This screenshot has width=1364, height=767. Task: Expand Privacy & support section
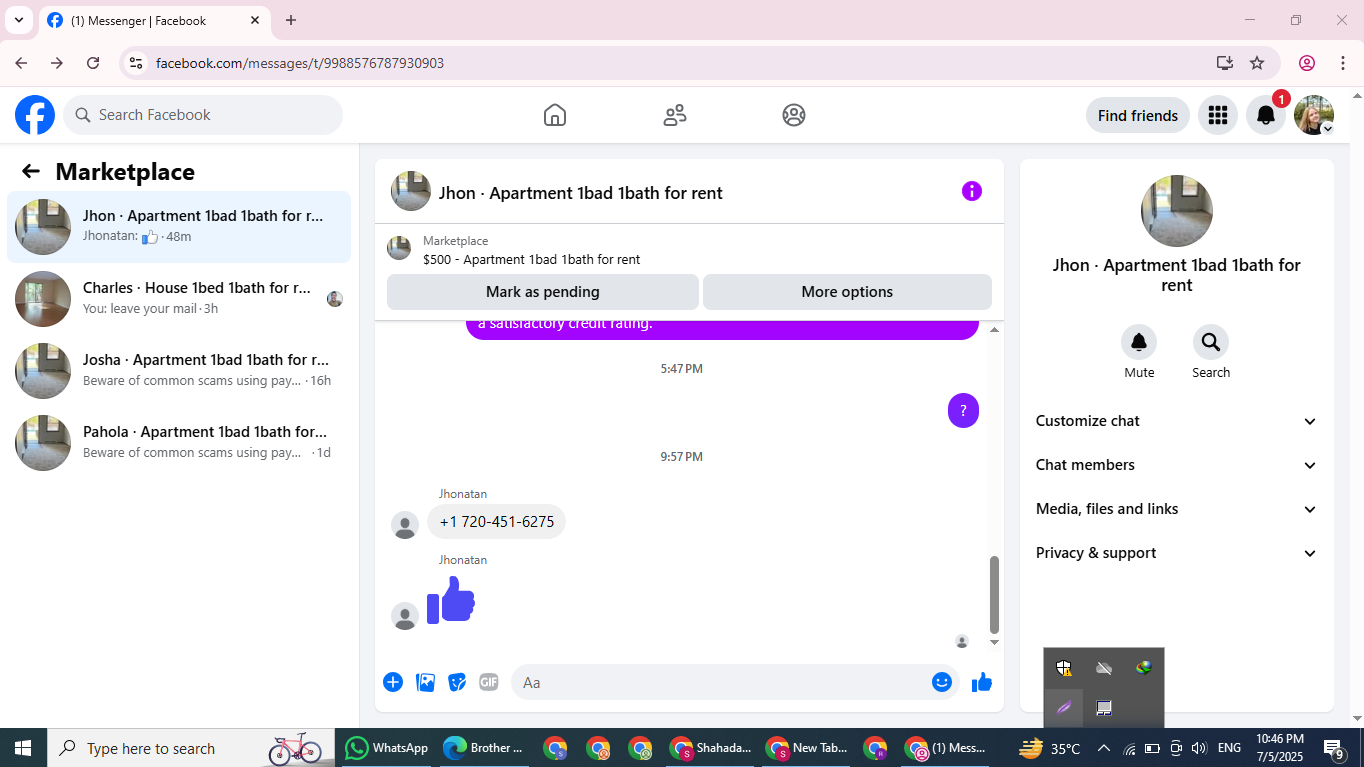pos(1177,553)
